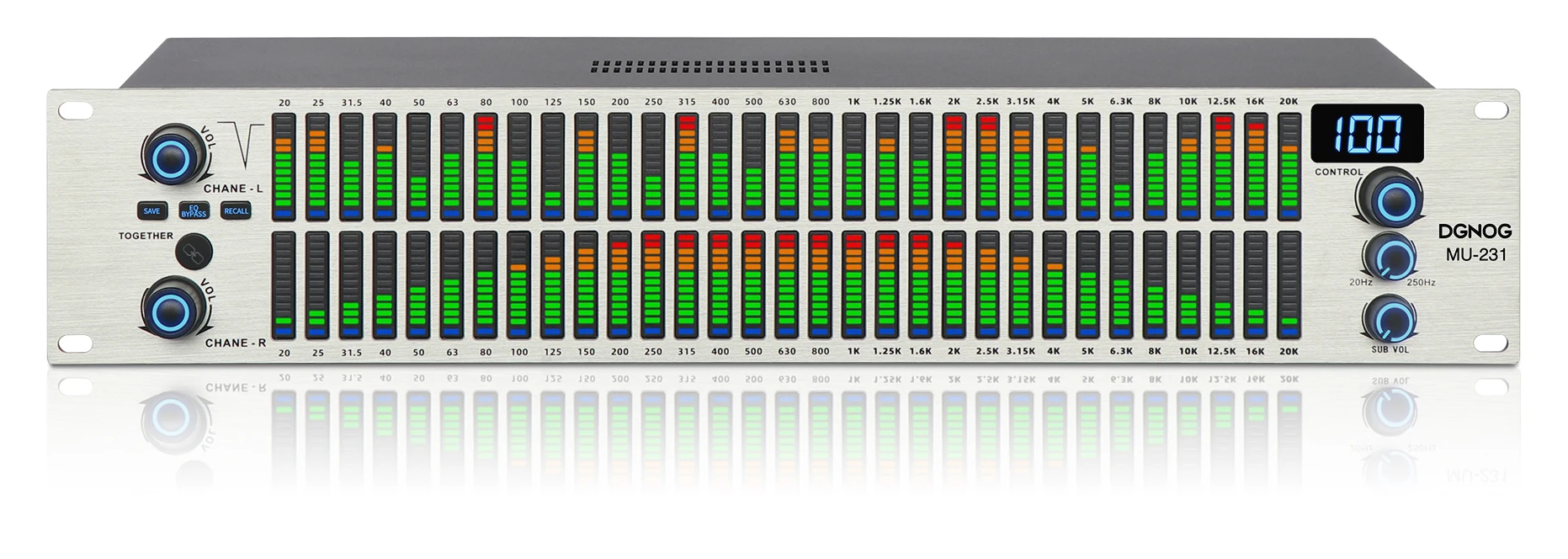Image resolution: width=1568 pixels, height=559 pixels.
Task: Click the large CONTROL knob
Action: [1390, 200]
